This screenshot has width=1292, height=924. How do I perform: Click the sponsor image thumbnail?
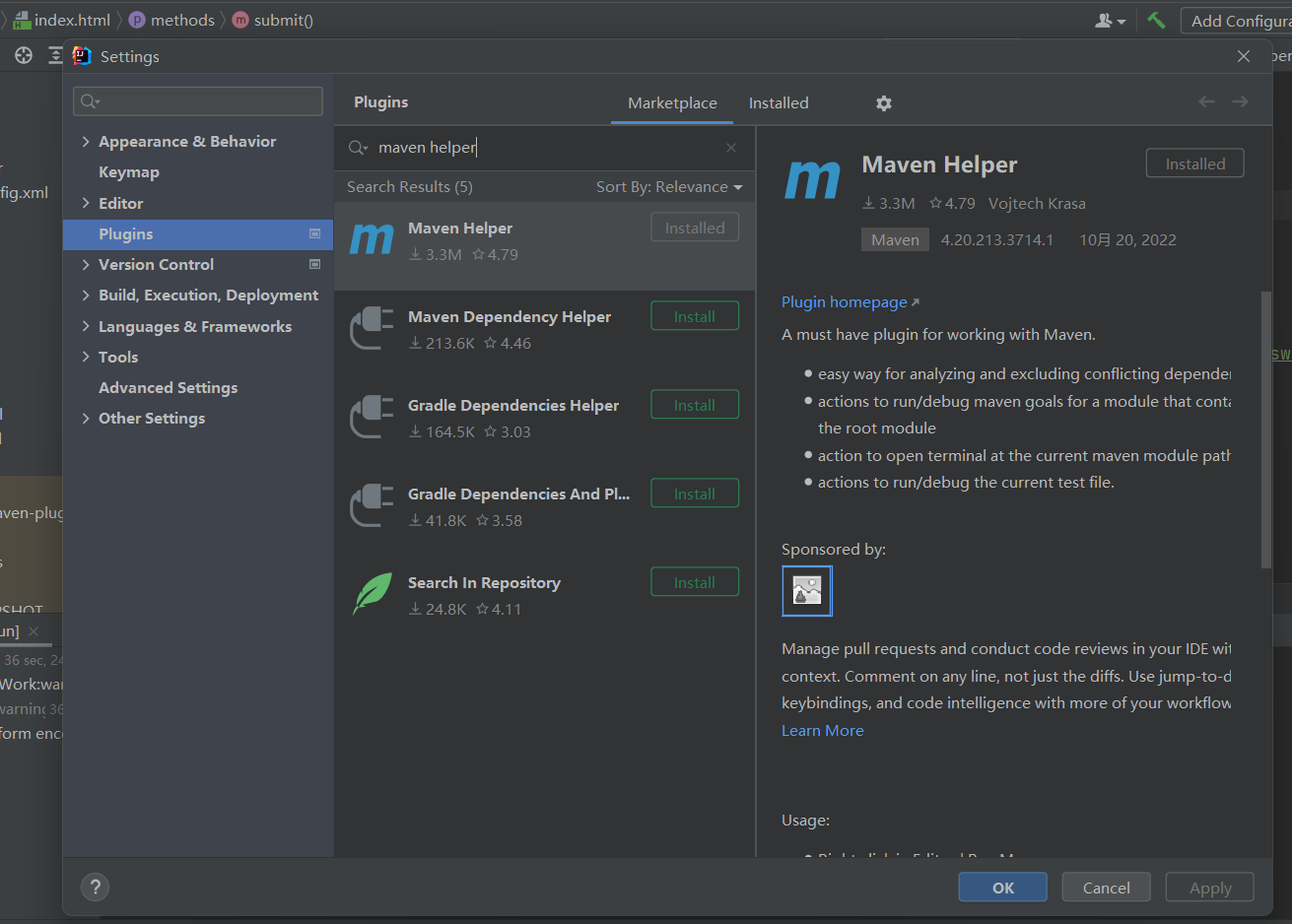(807, 590)
